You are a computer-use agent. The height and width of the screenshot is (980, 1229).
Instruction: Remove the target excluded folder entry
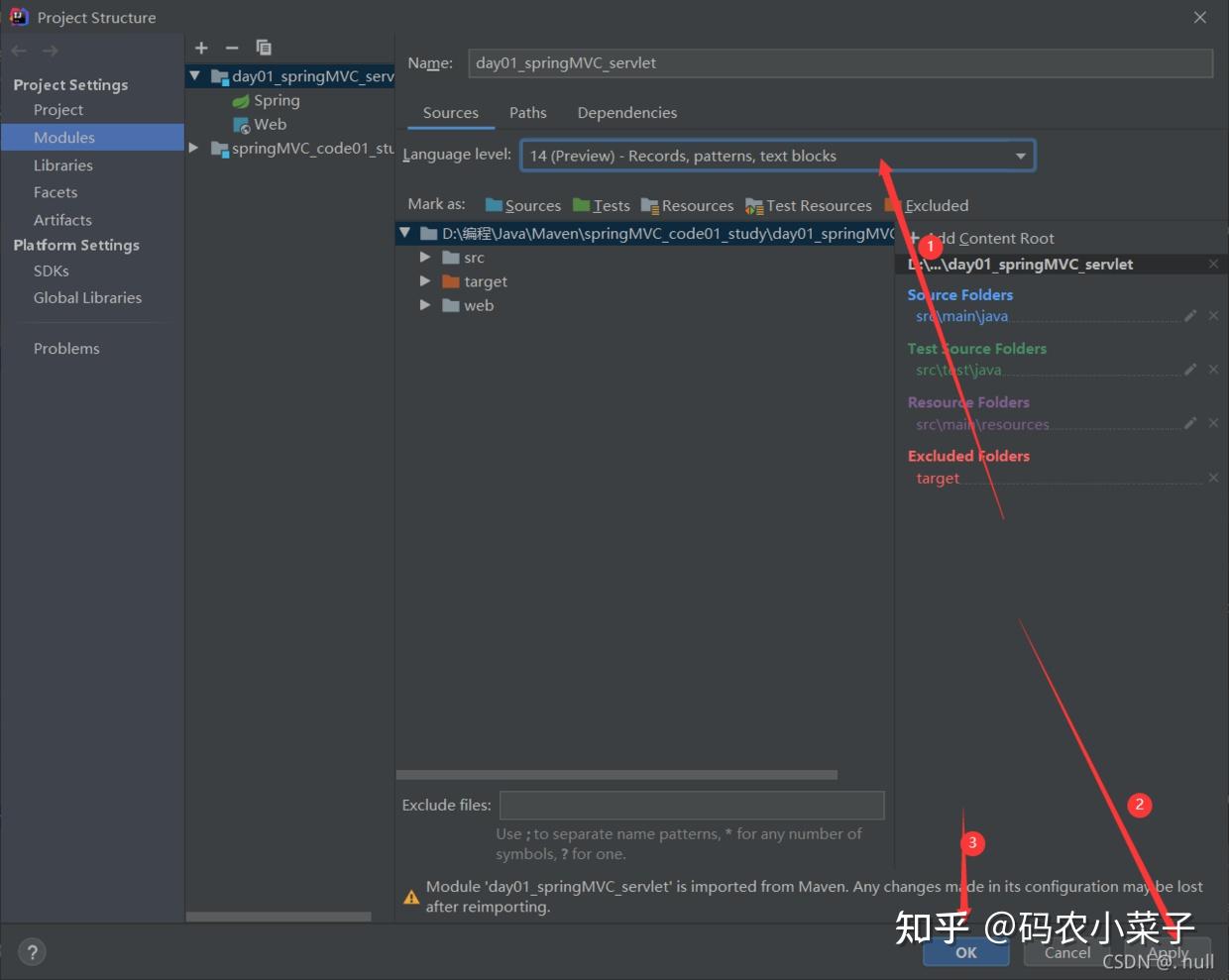[x=1213, y=478]
